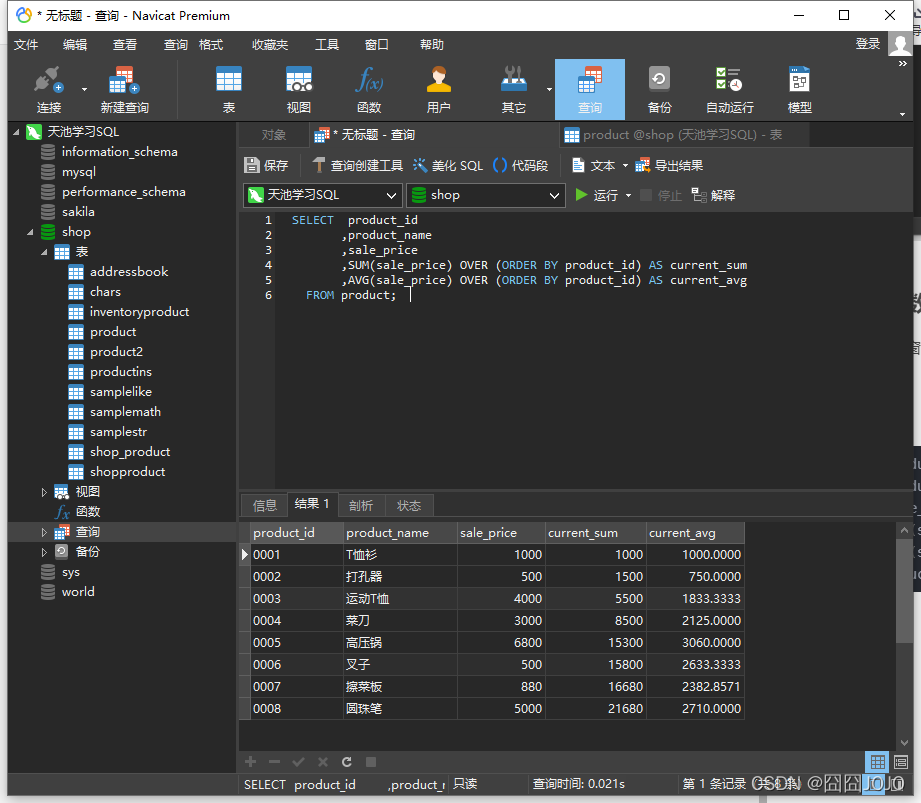Image resolution: width=921 pixels, height=803 pixels.
Task: Open the 帮助 menu
Action: 432,45
